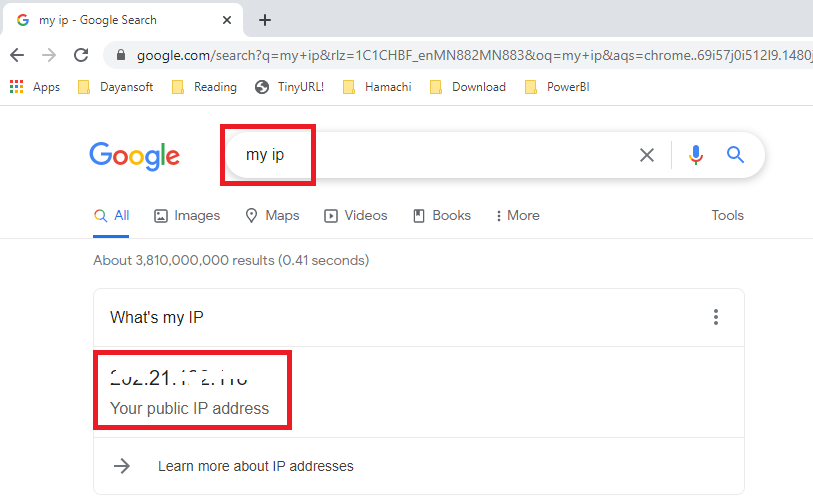813x499 pixels.
Task: Switch to the Images tab
Action: [187, 216]
